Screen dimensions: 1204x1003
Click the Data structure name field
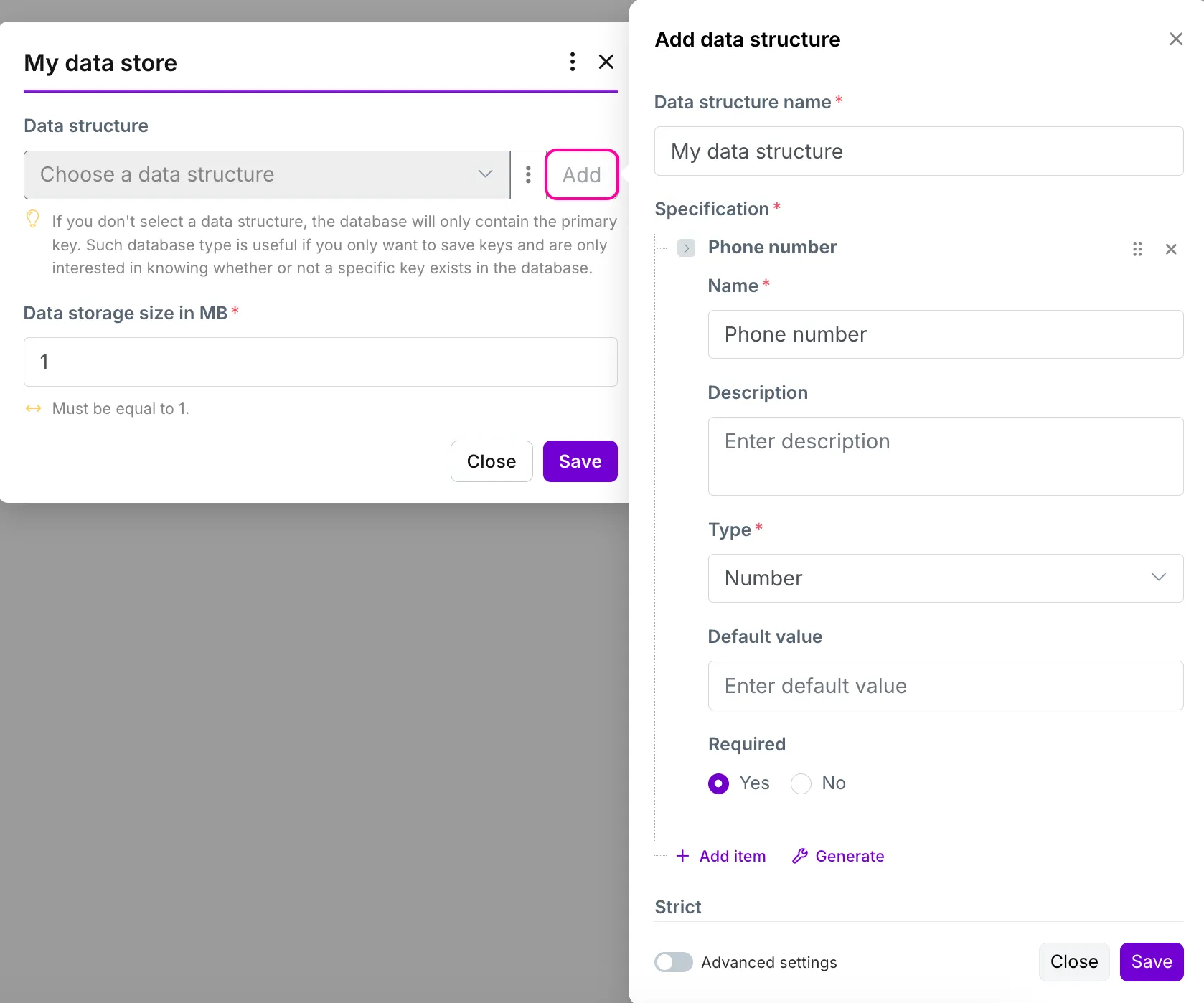click(x=918, y=151)
